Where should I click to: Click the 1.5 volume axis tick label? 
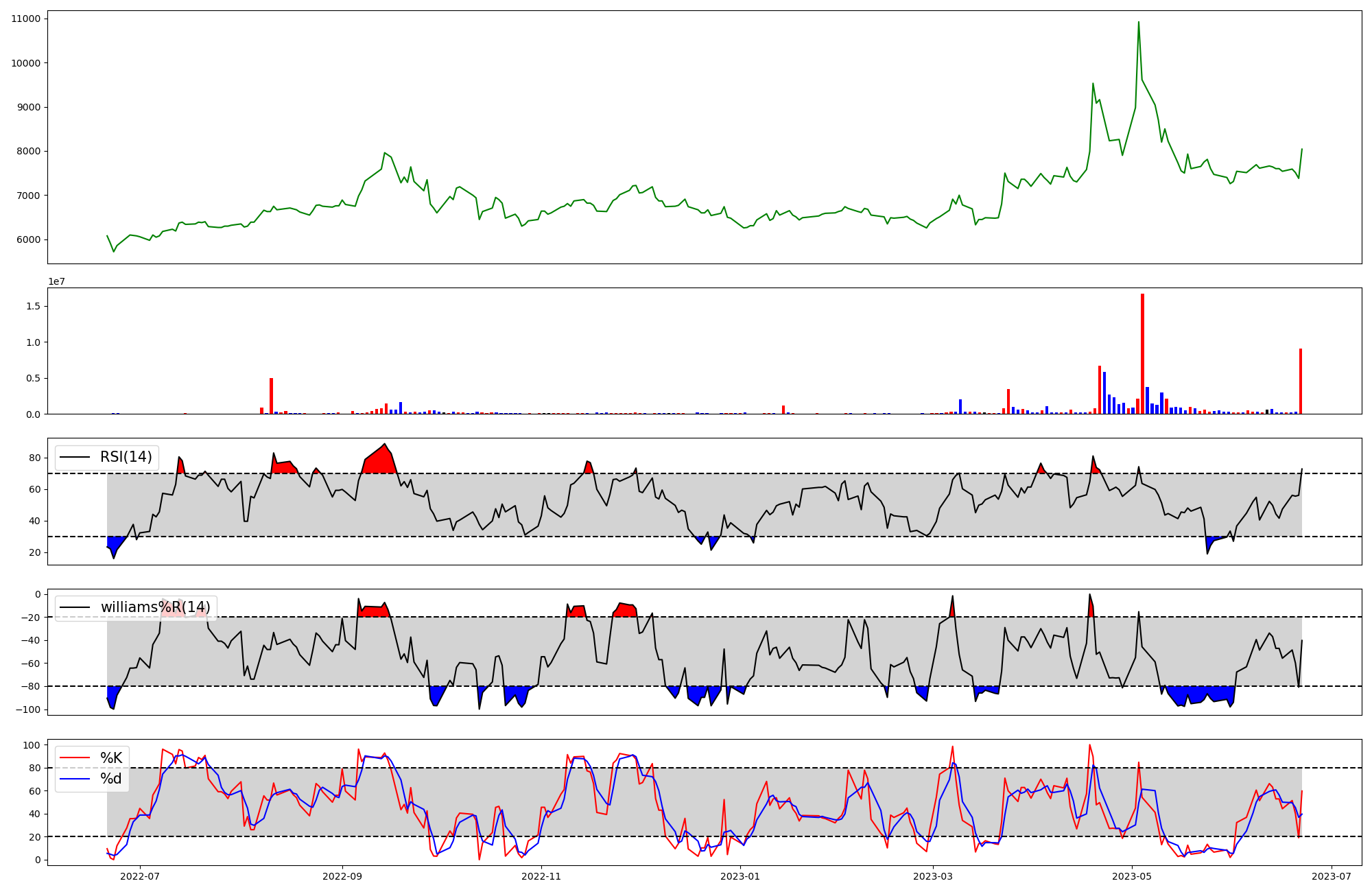click(x=32, y=306)
